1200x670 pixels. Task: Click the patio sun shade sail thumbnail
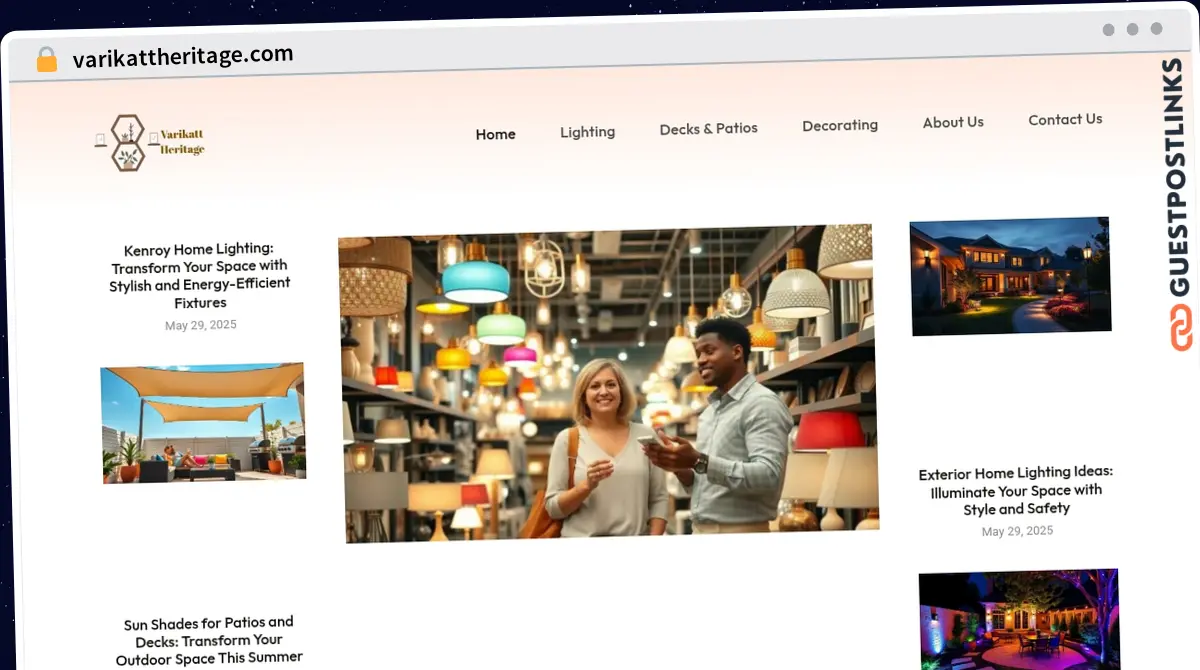click(x=203, y=423)
